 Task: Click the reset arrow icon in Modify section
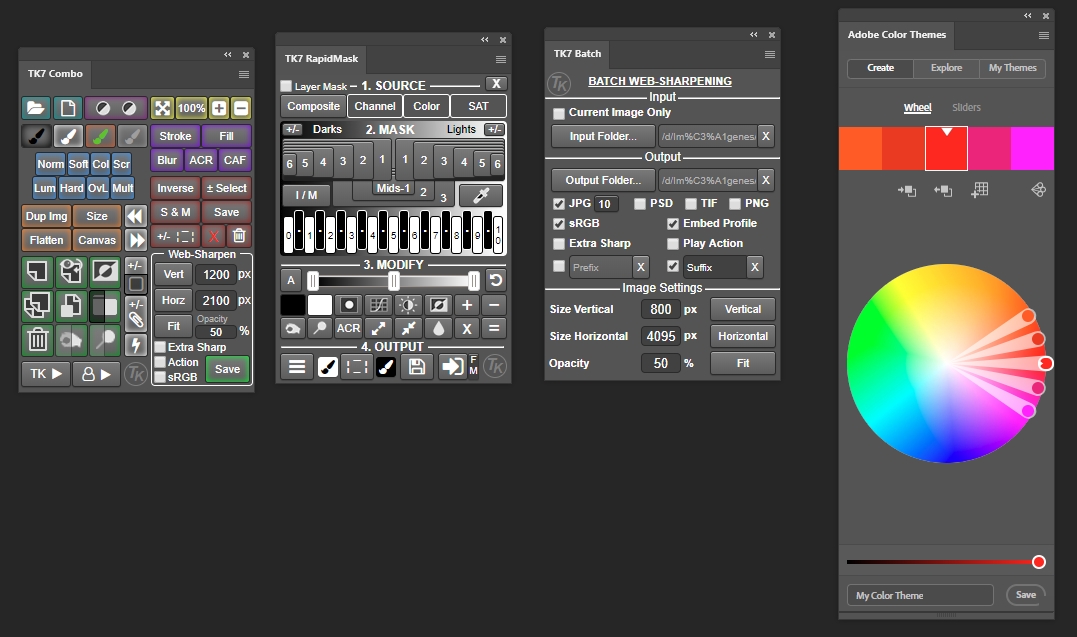[495, 280]
